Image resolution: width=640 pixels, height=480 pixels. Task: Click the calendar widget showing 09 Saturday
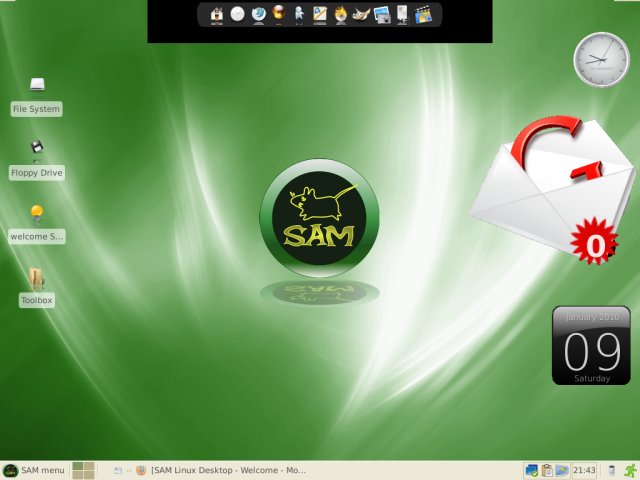point(591,345)
